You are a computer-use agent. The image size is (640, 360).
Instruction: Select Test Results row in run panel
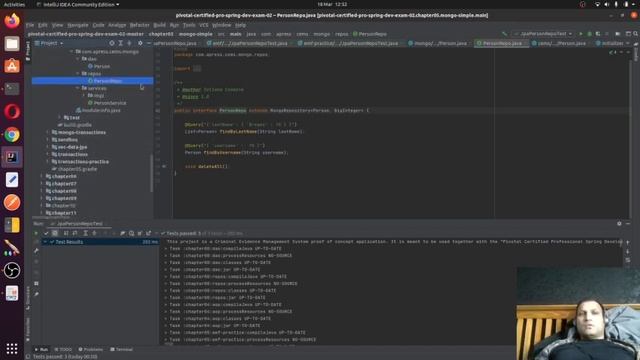coord(101,242)
